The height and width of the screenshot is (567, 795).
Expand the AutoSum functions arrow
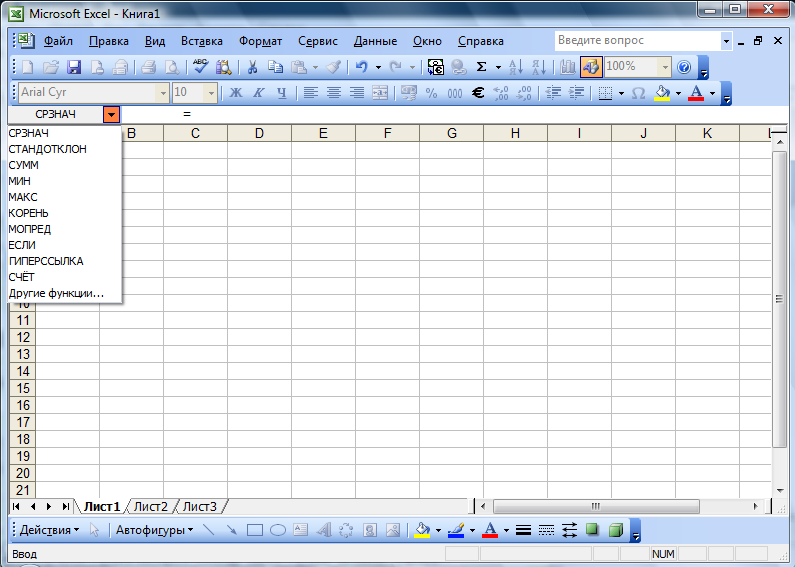point(498,67)
